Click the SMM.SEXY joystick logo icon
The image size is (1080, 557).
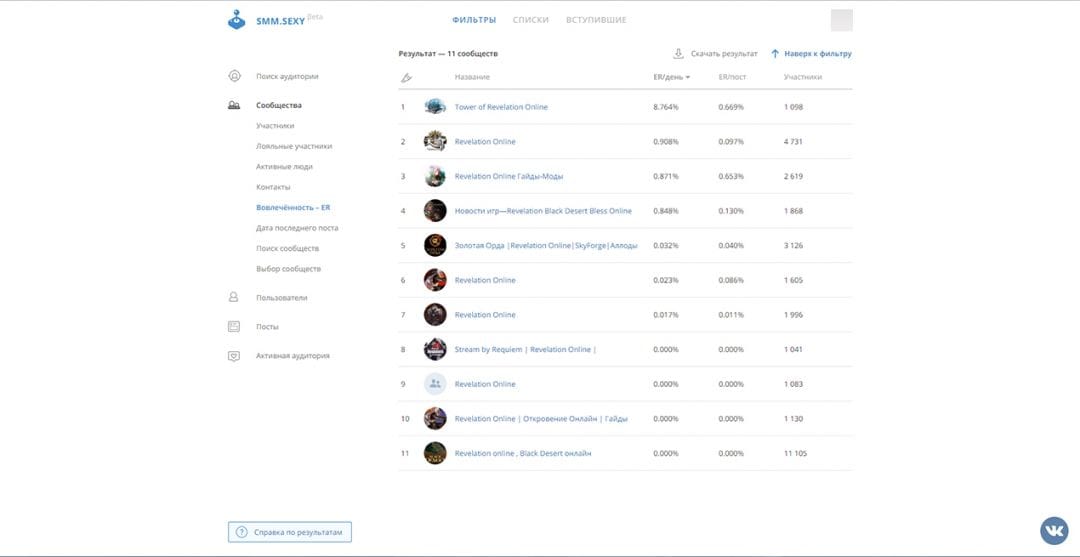(x=236, y=19)
